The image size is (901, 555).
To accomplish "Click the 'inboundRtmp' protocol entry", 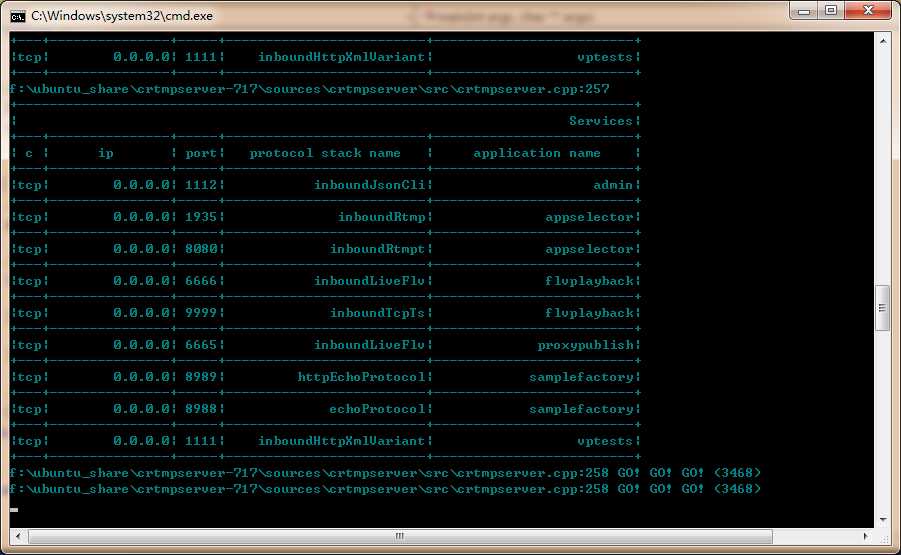I will [x=381, y=217].
